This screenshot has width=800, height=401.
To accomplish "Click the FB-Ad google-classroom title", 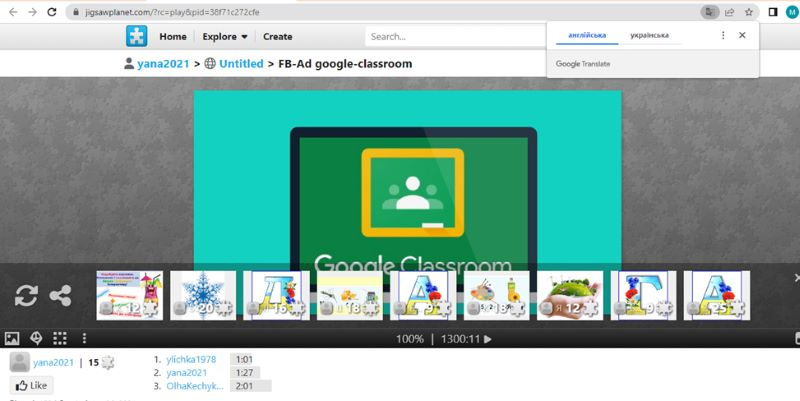I will click(345, 64).
